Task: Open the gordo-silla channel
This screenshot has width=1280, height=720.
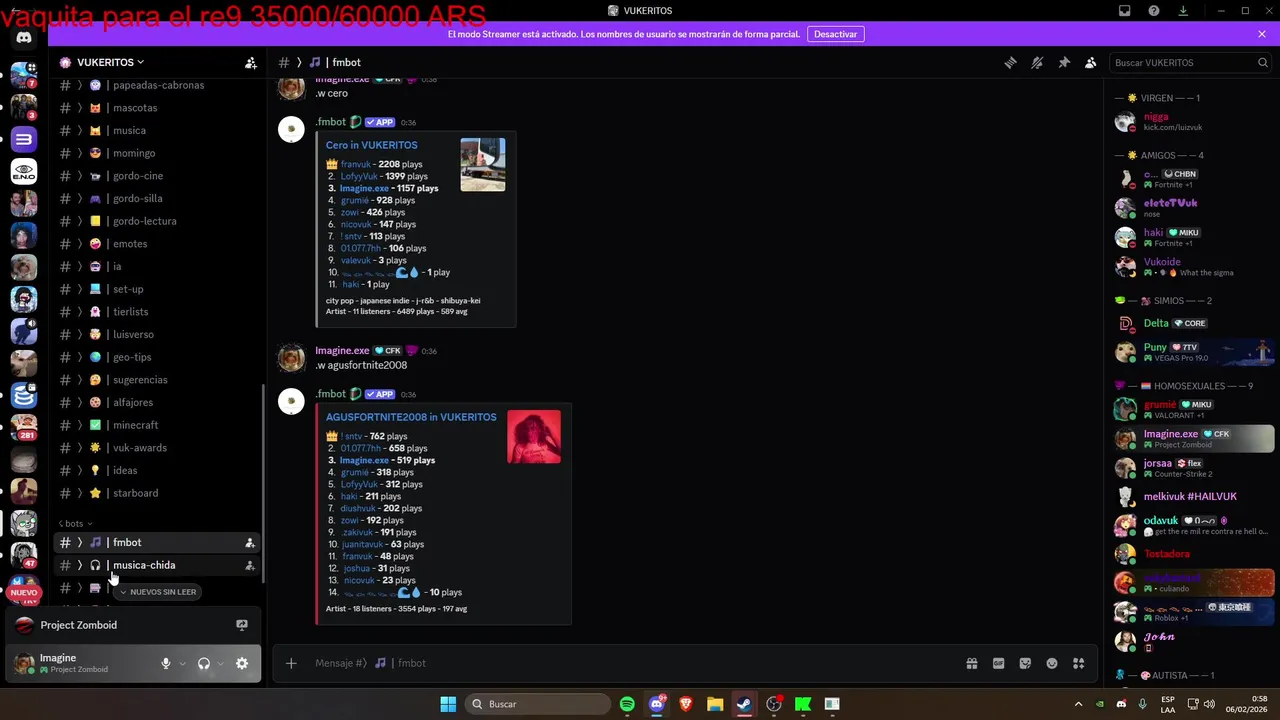Action: 158,198
